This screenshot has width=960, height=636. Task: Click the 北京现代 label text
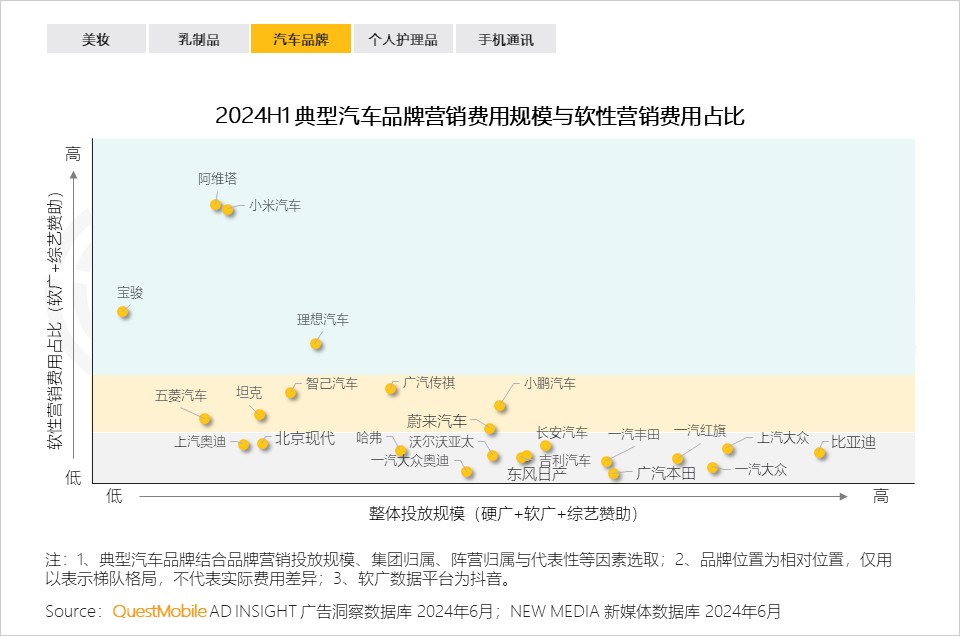[305, 438]
